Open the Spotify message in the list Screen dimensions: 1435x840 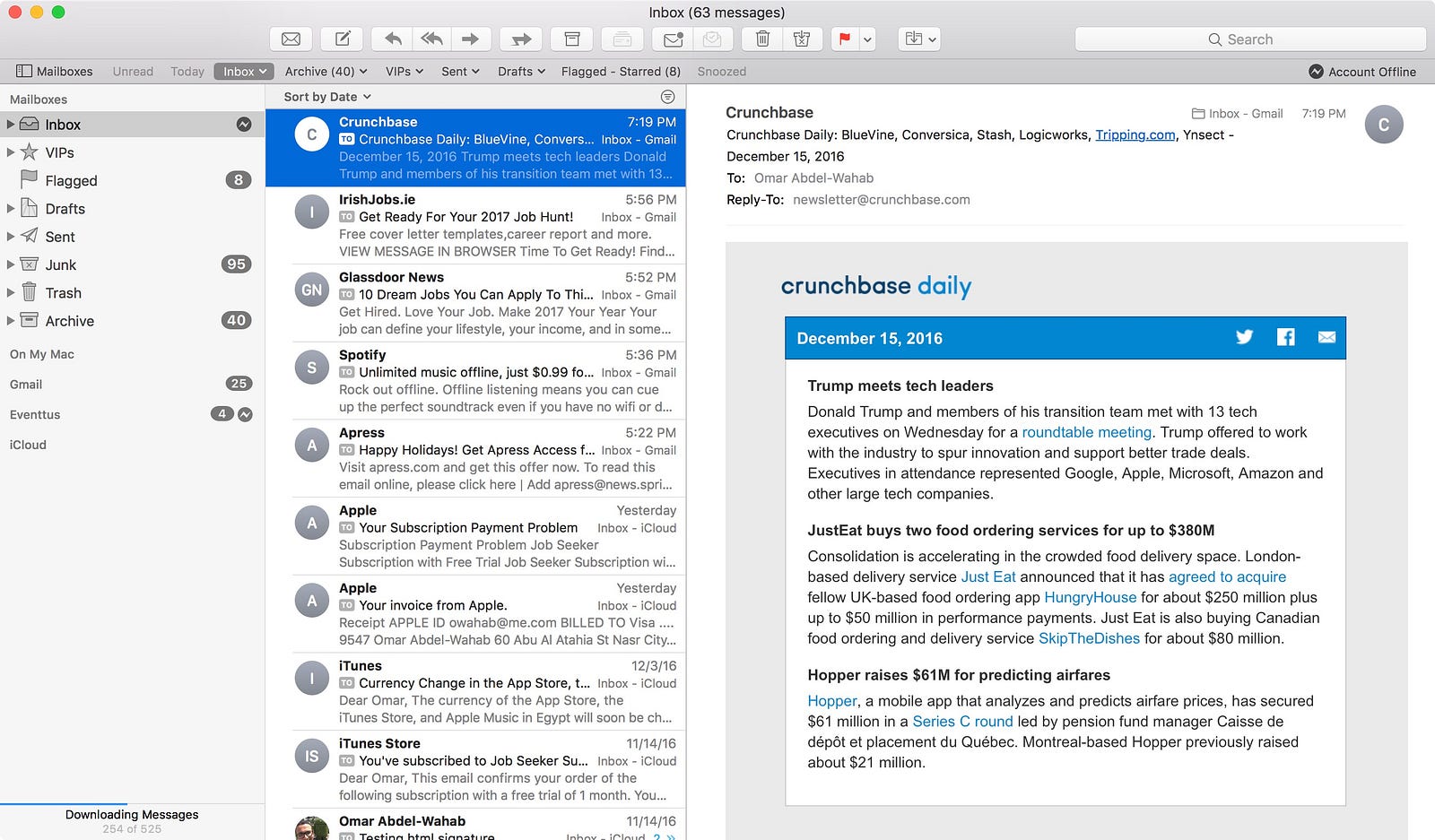pos(475,381)
